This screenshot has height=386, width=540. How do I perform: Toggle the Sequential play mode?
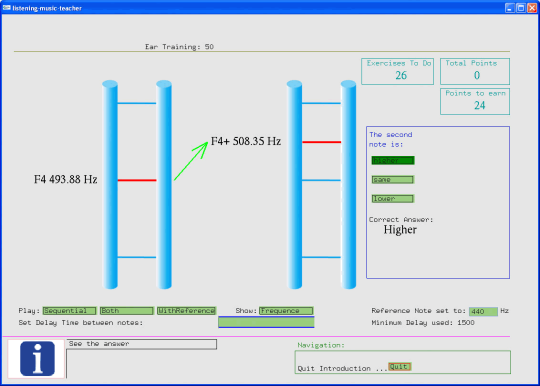coord(69,311)
